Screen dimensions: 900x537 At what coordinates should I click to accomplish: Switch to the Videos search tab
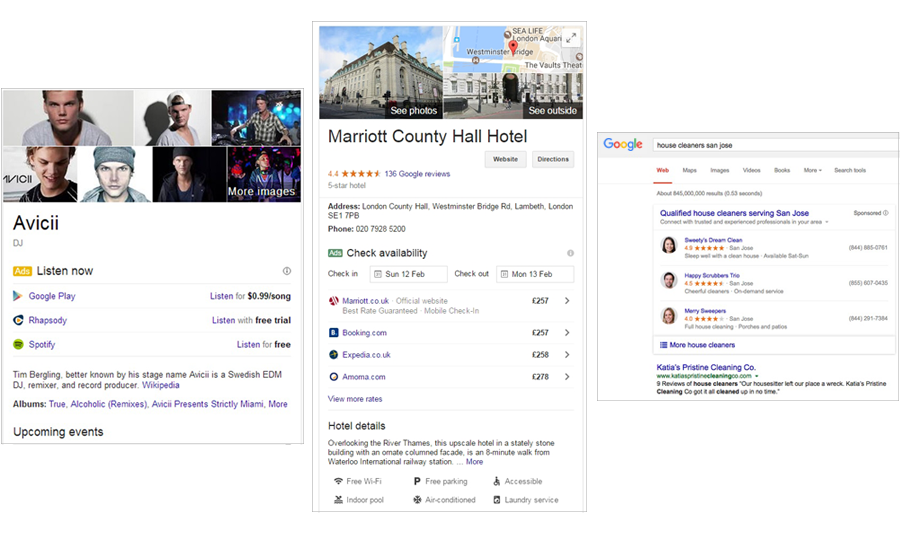click(x=751, y=170)
